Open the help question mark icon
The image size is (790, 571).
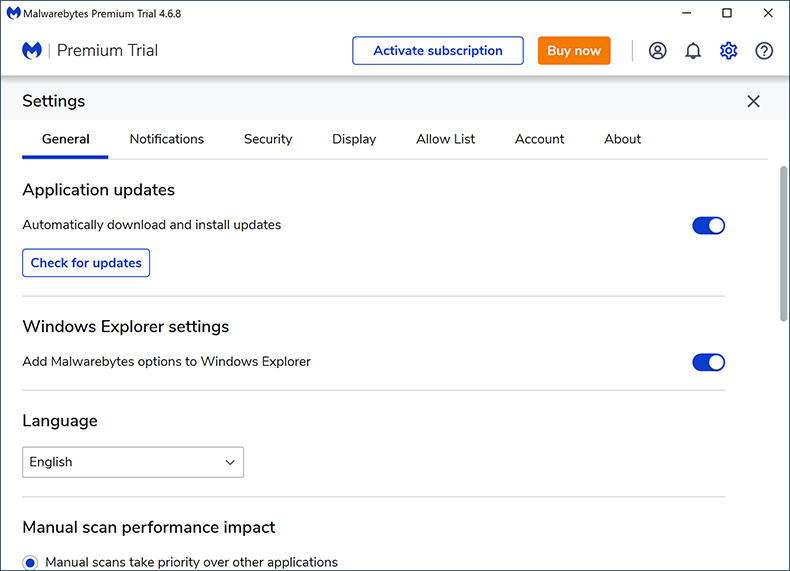[x=764, y=50]
